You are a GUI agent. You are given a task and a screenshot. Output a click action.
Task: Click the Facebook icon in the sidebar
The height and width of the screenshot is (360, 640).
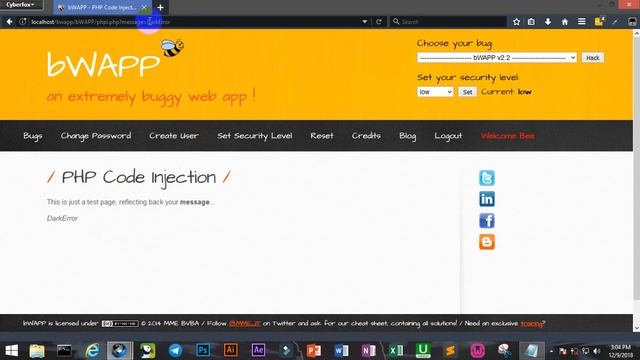pos(487,220)
